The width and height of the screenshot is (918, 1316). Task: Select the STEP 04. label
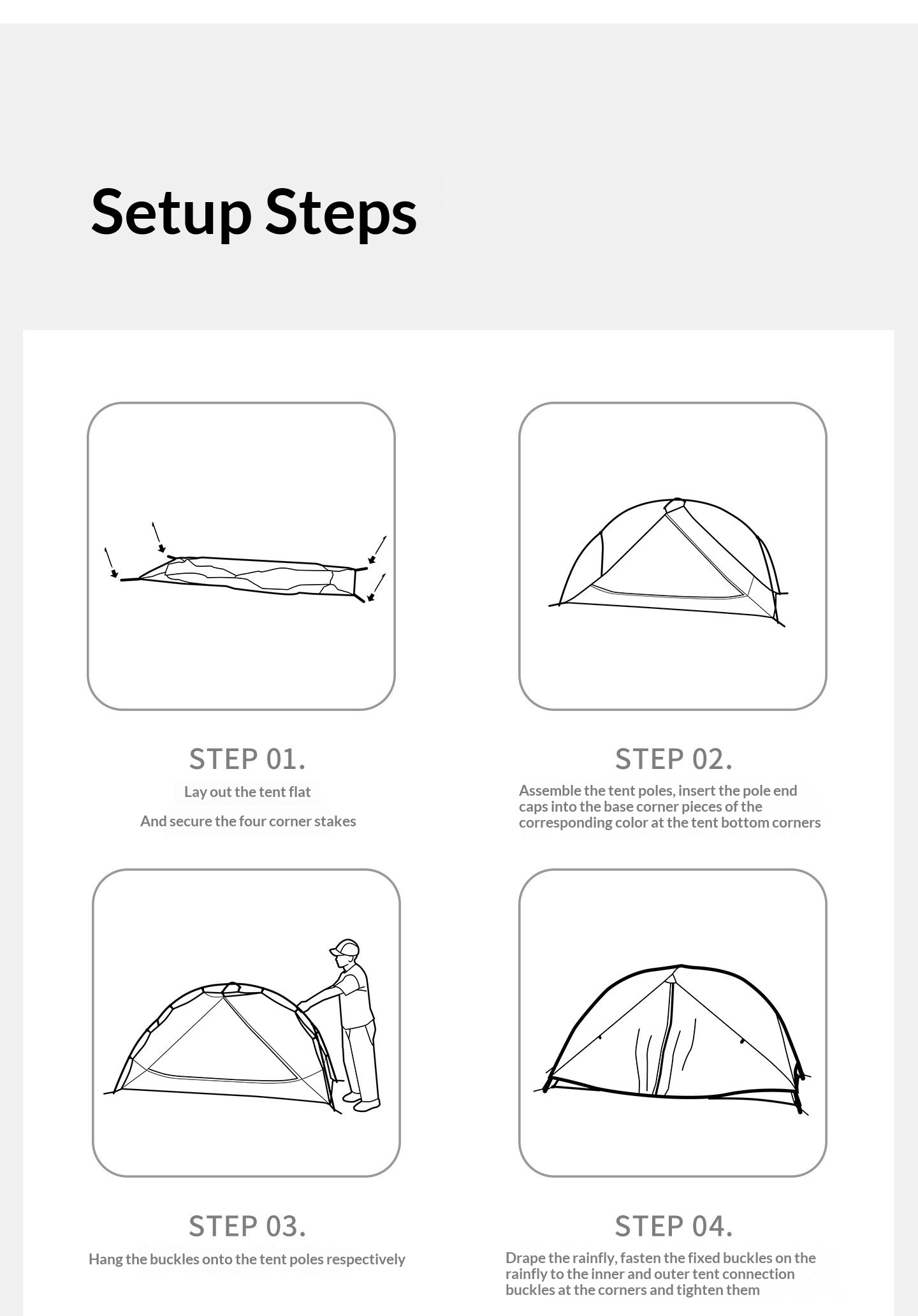click(x=674, y=1225)
